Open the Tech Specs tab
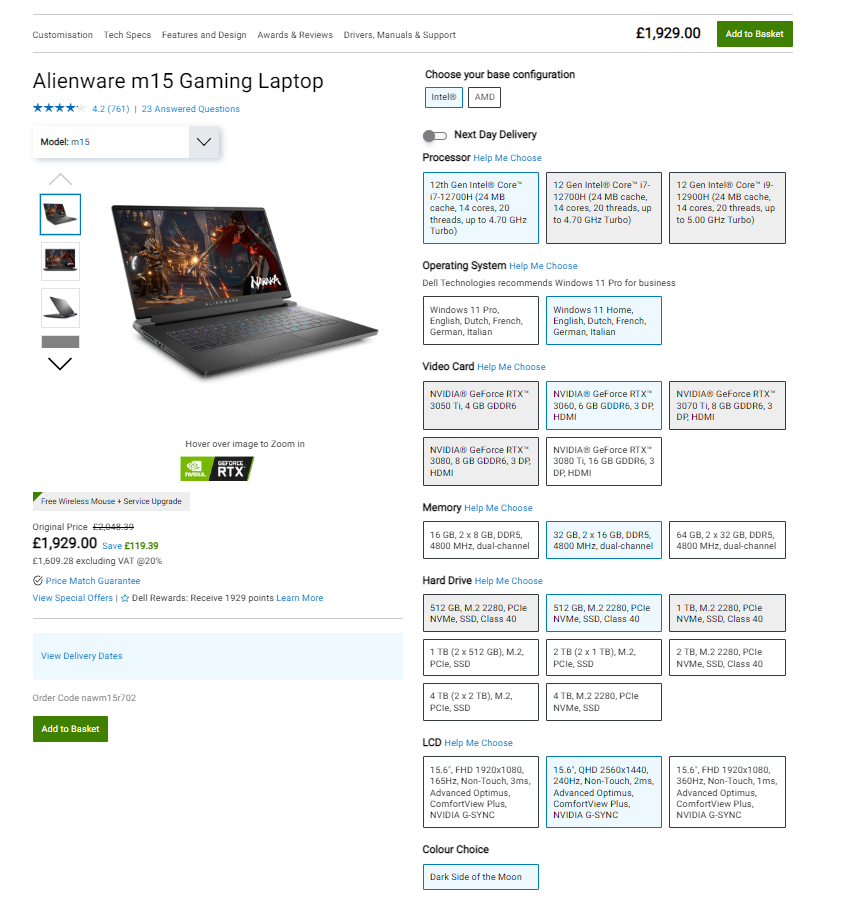 tap(127, 35)
